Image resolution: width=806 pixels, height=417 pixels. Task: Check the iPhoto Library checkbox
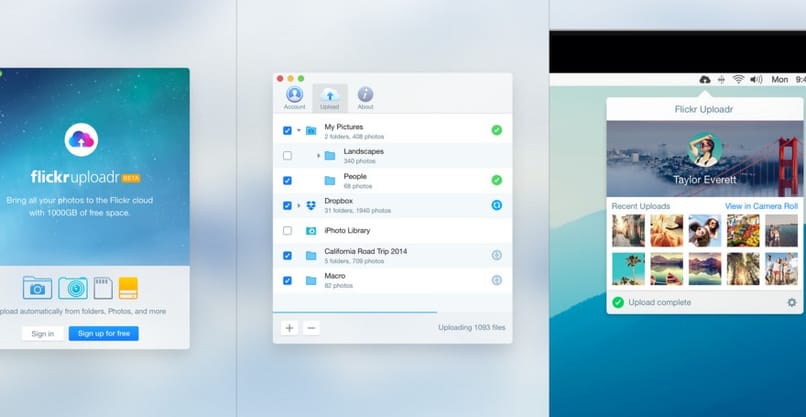coord(288,230)
